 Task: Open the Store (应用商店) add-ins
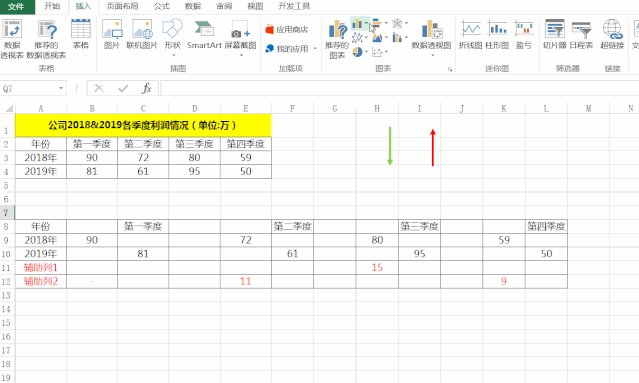click(286, 29)
